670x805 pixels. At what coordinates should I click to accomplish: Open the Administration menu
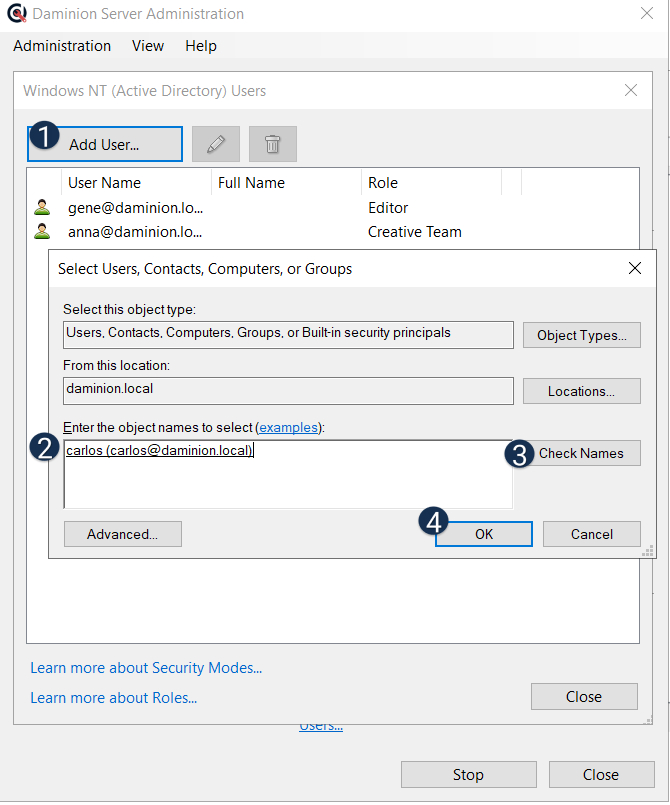(x=62, y=46)
